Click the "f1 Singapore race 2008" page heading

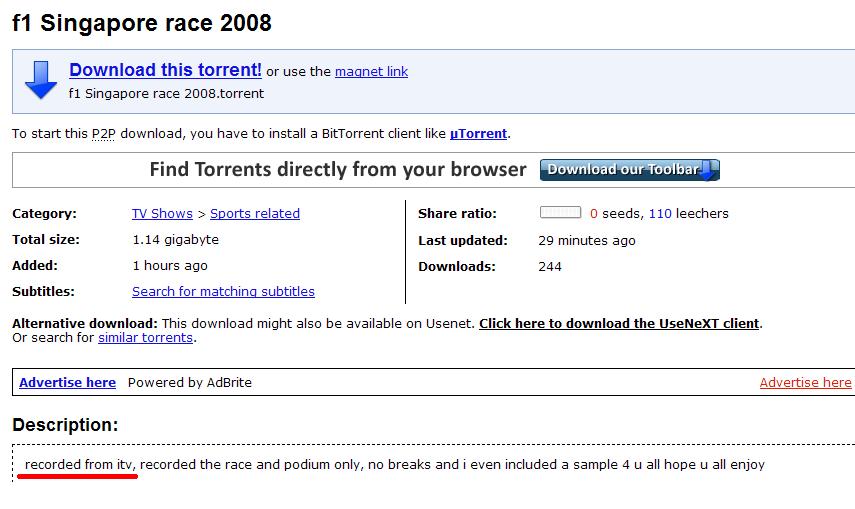click(142, 22)
